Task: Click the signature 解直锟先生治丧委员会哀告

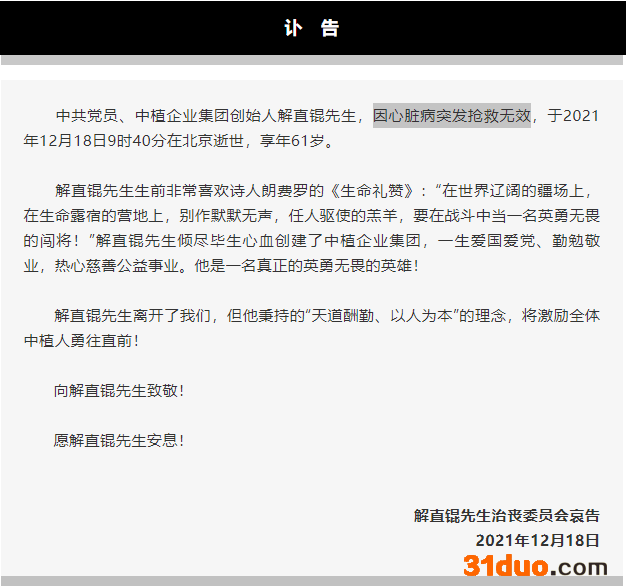Action: click(506, 516)
